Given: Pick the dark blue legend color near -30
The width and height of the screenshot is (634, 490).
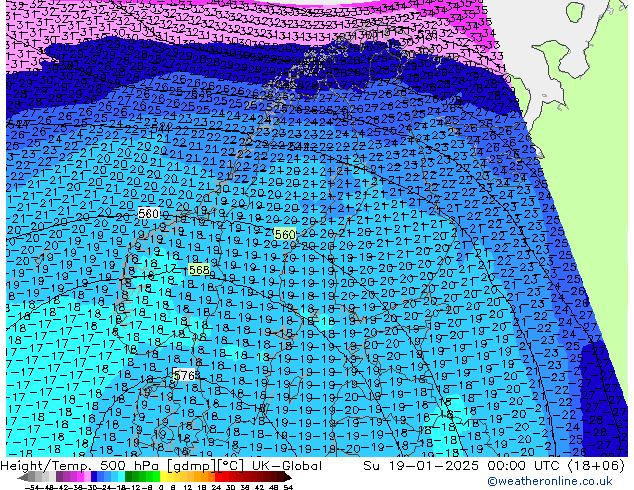Looking at the screenshot, I should tap(94, 478).
